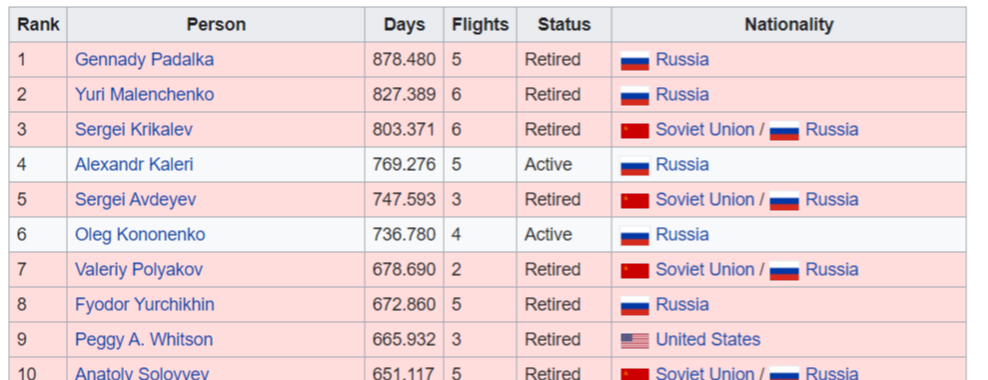Open the Anatoly Solovyev link

coord(142,373)
